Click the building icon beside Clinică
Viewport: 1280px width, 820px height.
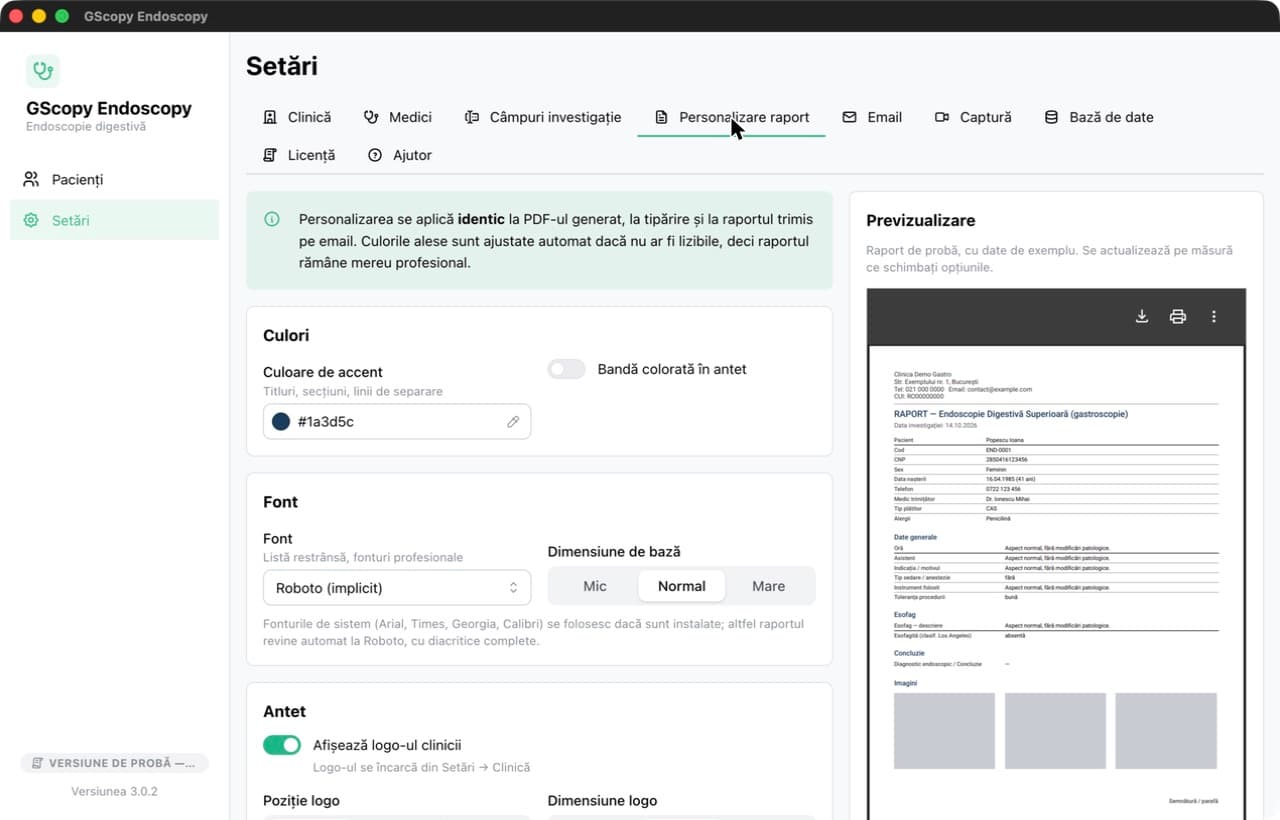pyautogui.click(x=270, y=117)
